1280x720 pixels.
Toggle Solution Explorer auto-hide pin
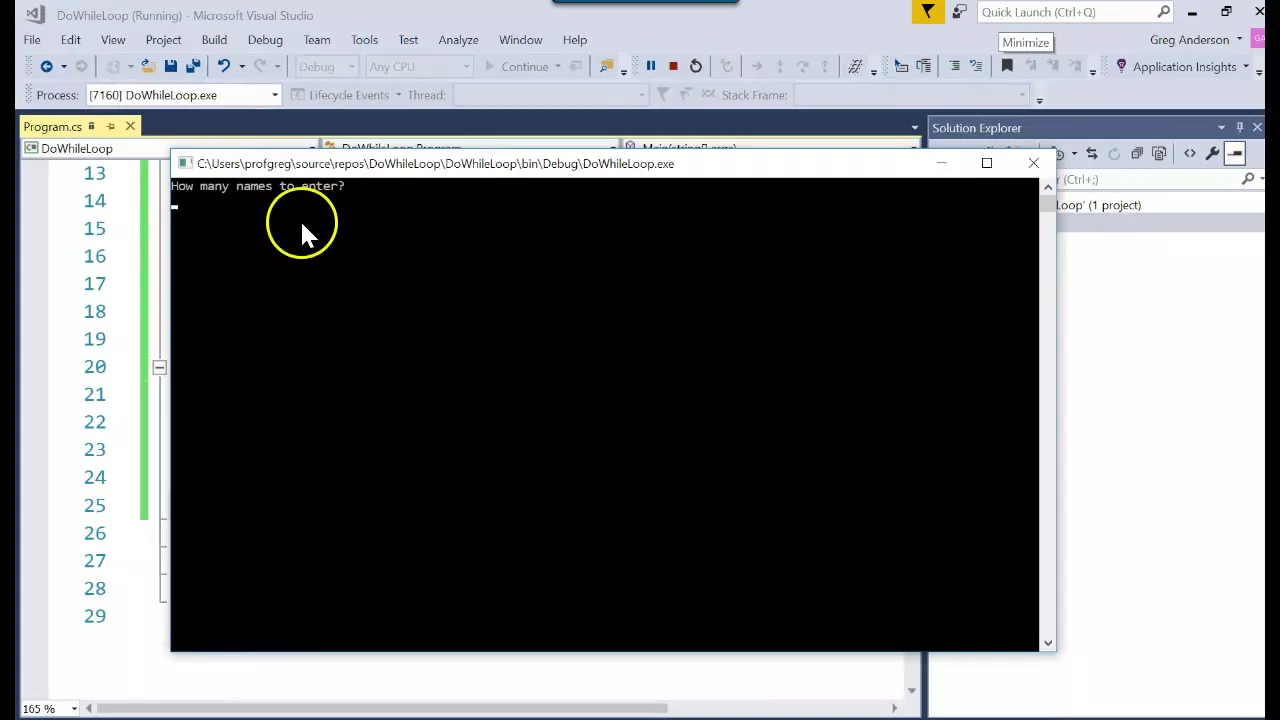(x=1240, y=128)
